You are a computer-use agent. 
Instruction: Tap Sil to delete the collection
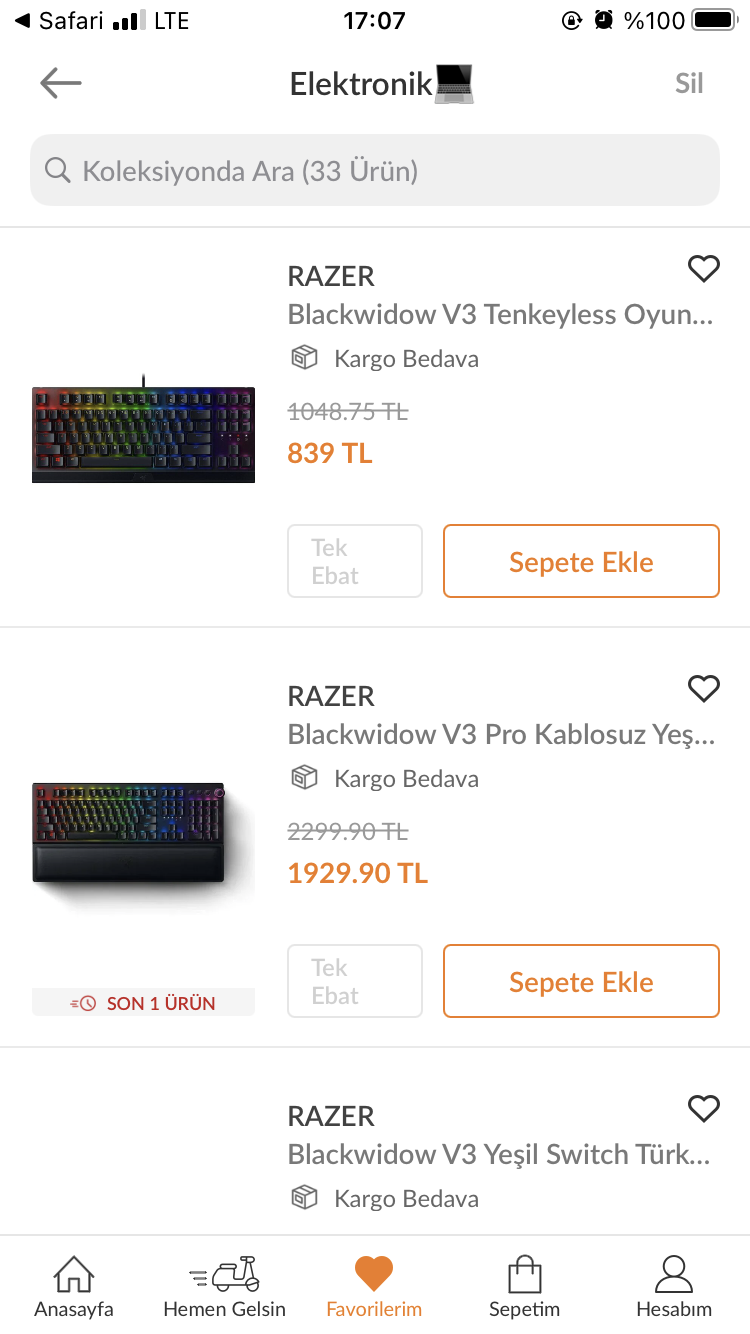[689, 83]
